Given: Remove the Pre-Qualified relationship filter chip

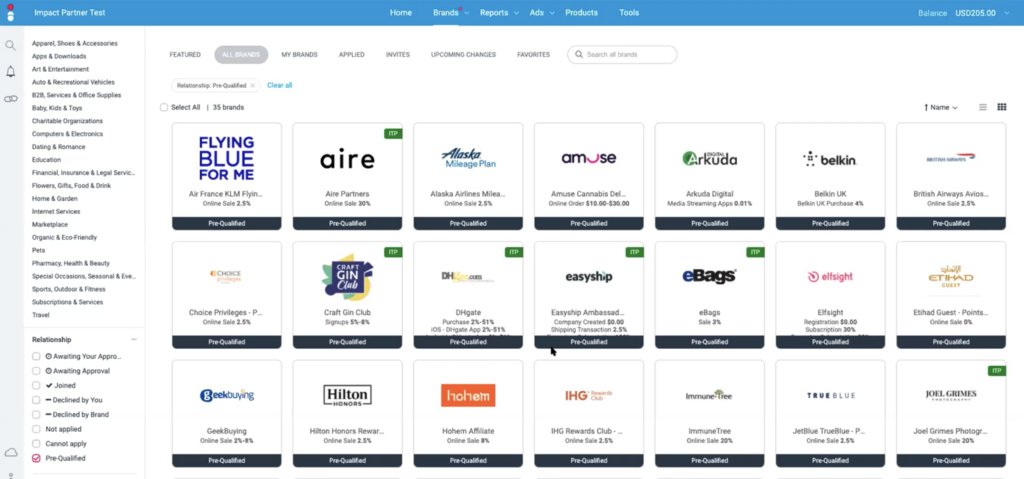Looking at the screenshot, I should click(x=253, y=86).
